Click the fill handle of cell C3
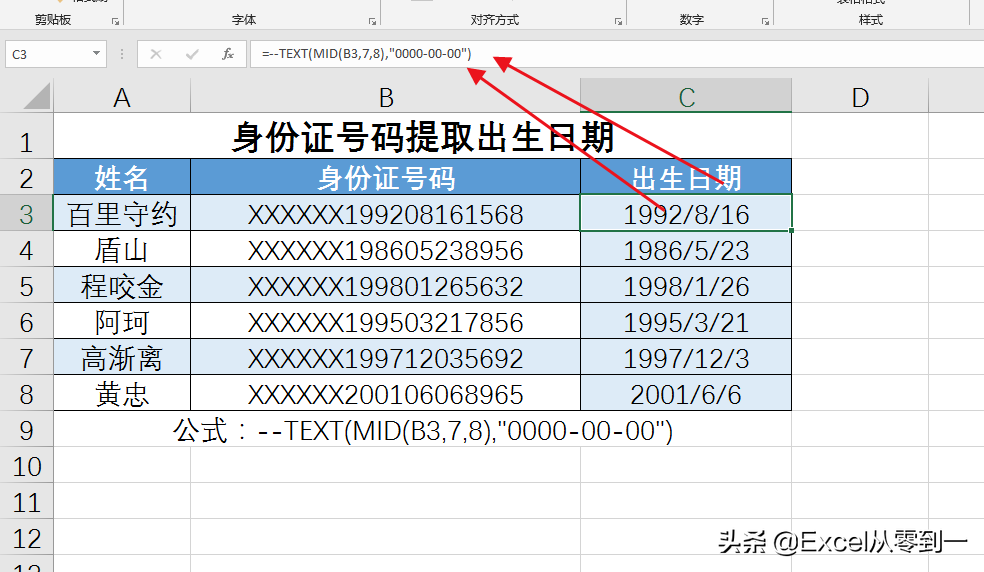 791,230
